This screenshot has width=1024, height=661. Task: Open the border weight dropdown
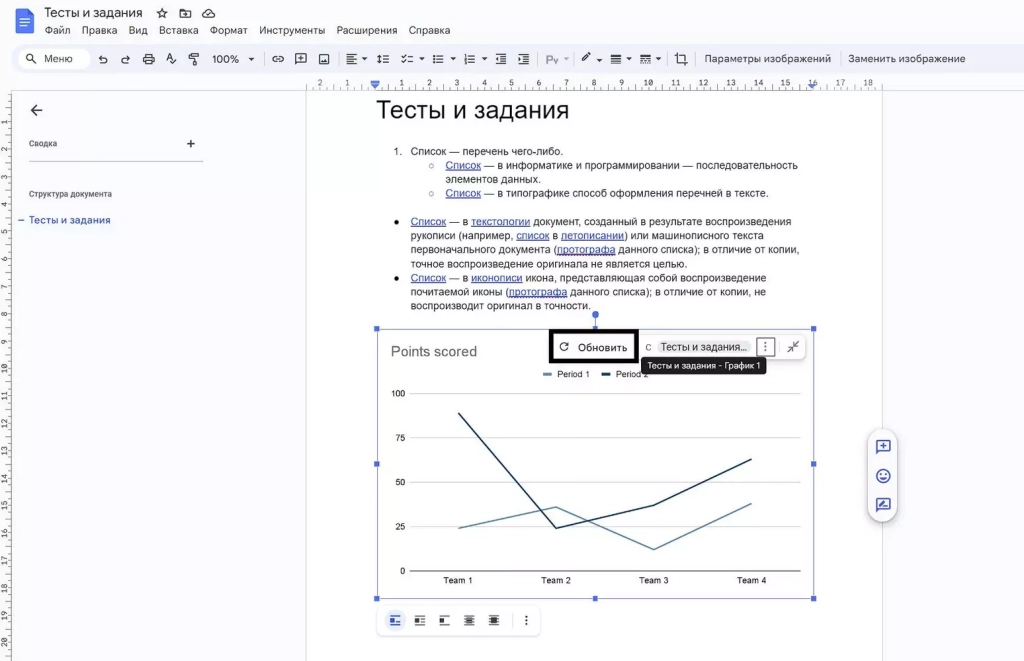point(628,58)
